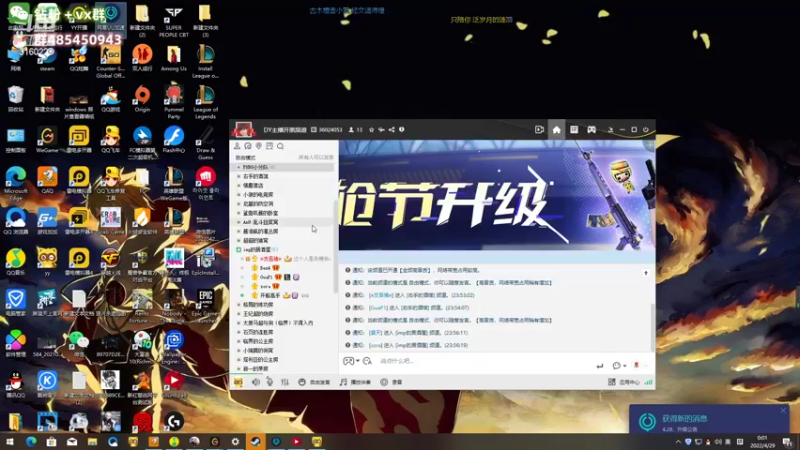Open the WeGame desktop shortcut
The height and width of the screenshot is (450, 800).
pos(47,140)
